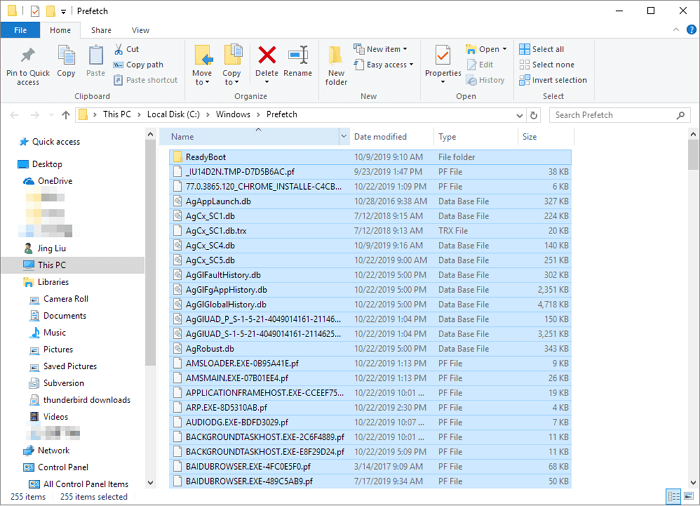
Task: Click This PC in address breadcrumb
Action: pyautogui.click(x=117, y=114)
